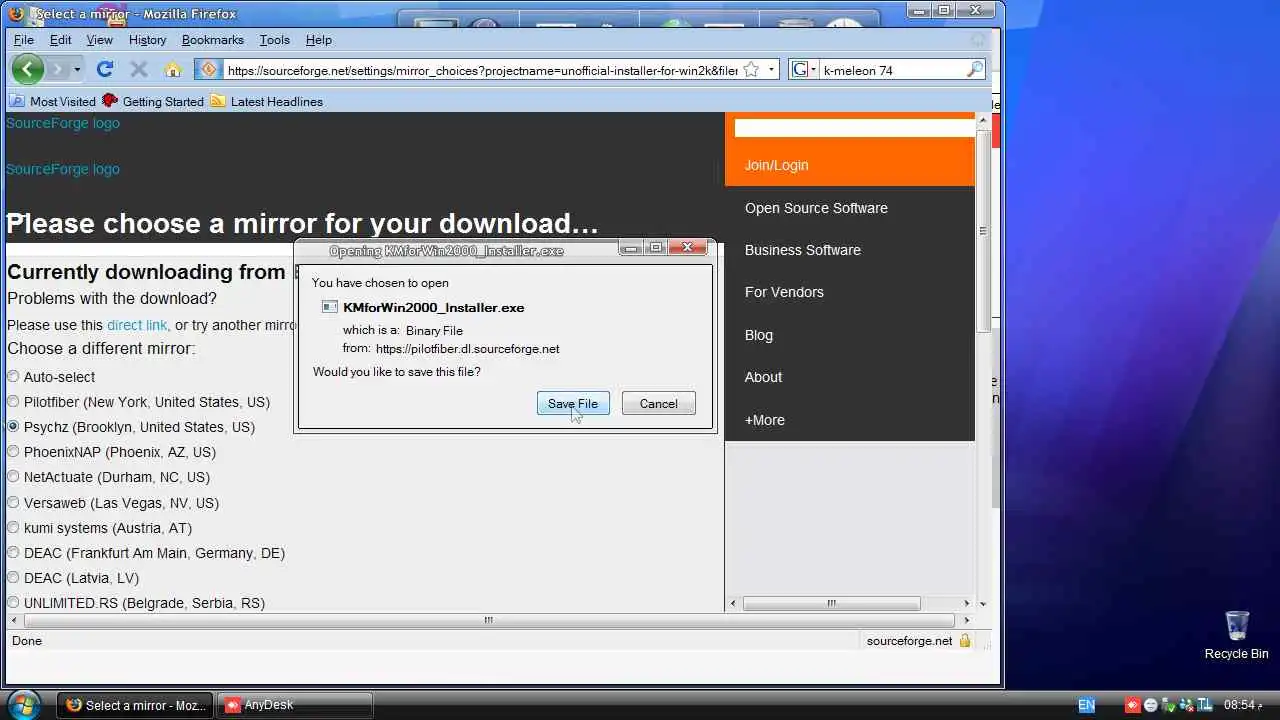Open the File menu
This screenshot has width=1280, height=720.
(x=24, y=40)
